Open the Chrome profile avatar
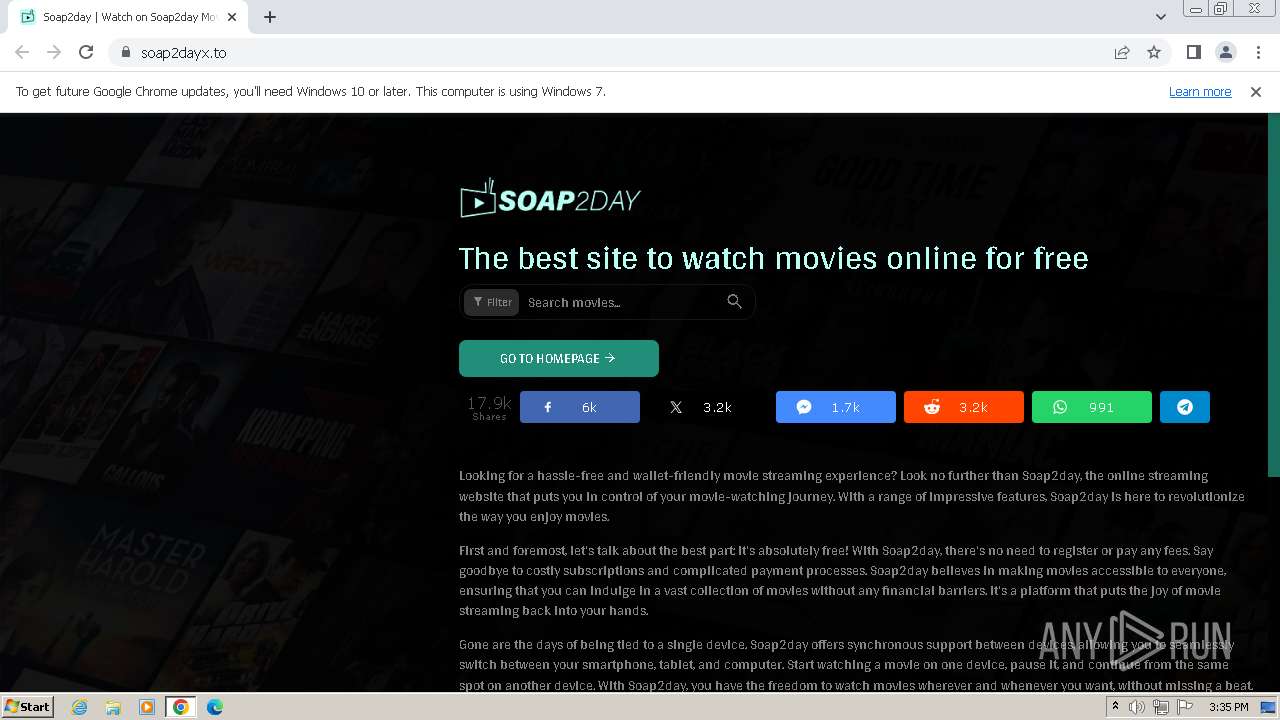1280x720 pixels. (1225, 52)
